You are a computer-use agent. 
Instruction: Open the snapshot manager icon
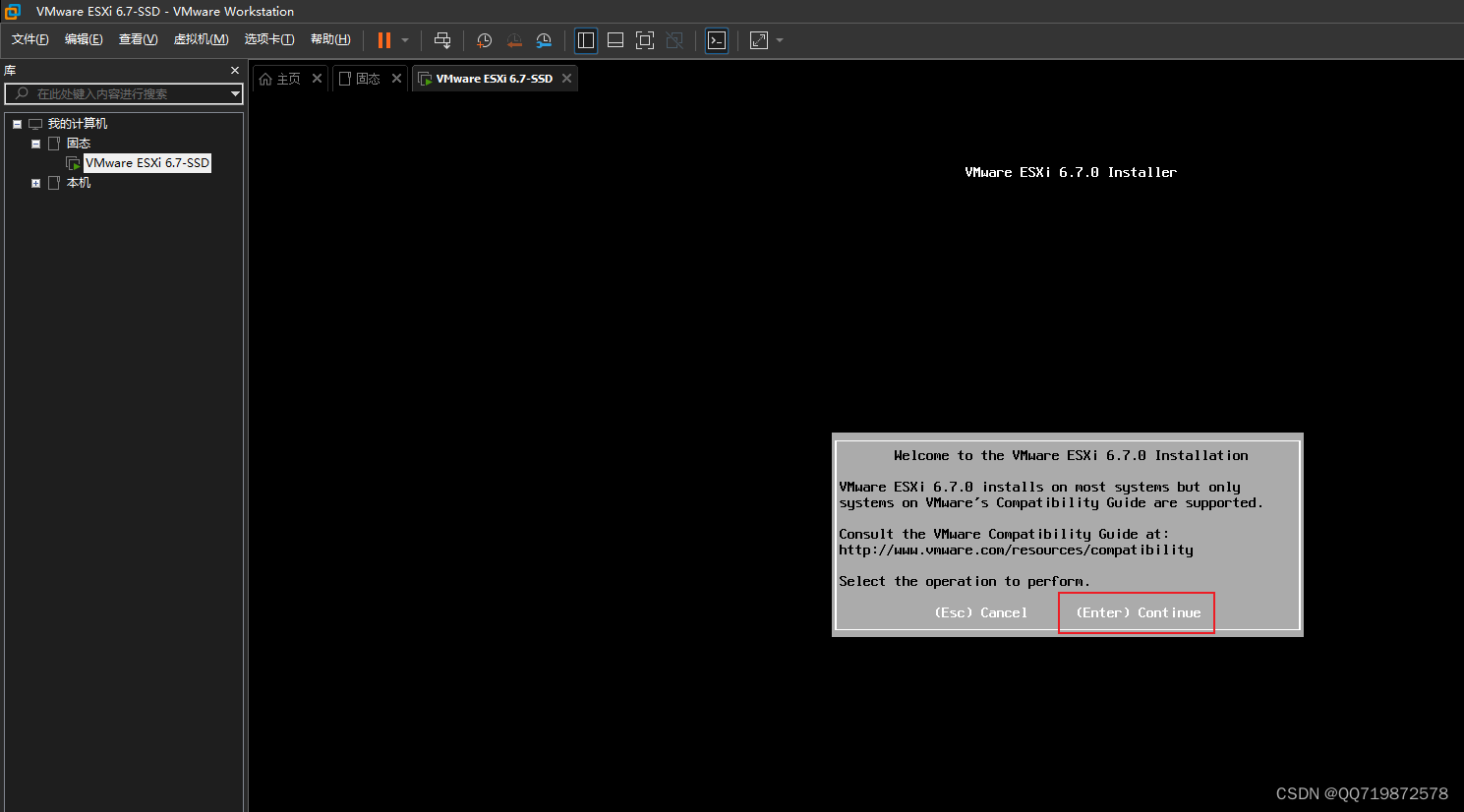[x=544, y=40]
